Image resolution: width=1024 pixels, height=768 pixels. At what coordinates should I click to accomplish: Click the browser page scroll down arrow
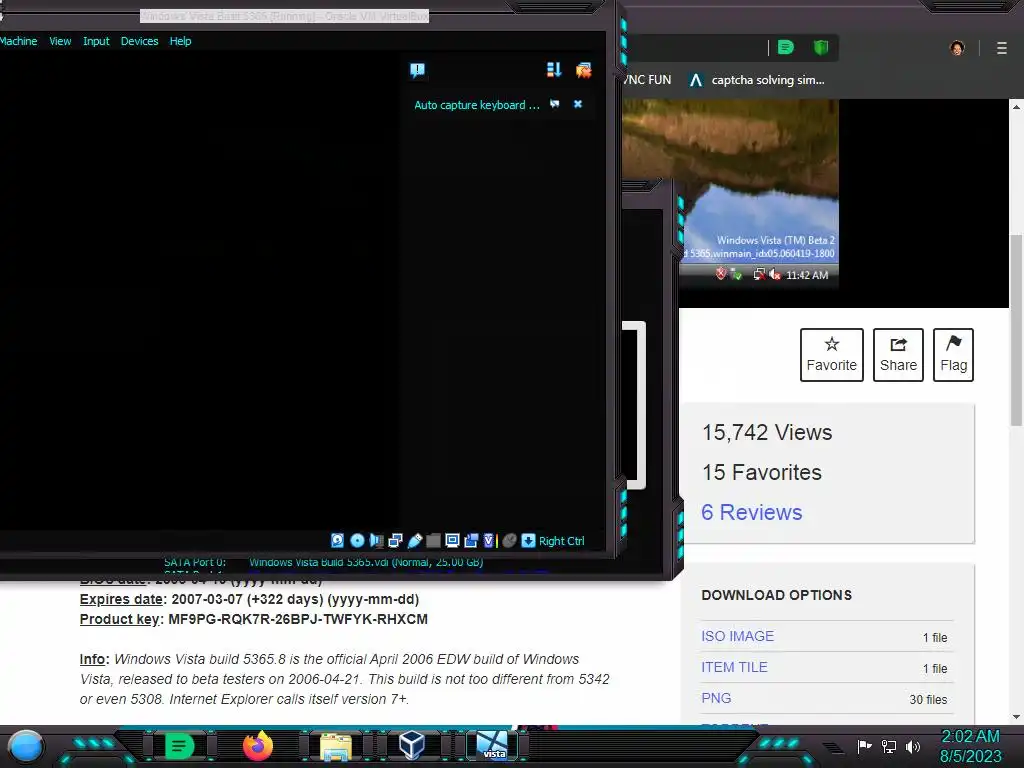coord(1016,716)
